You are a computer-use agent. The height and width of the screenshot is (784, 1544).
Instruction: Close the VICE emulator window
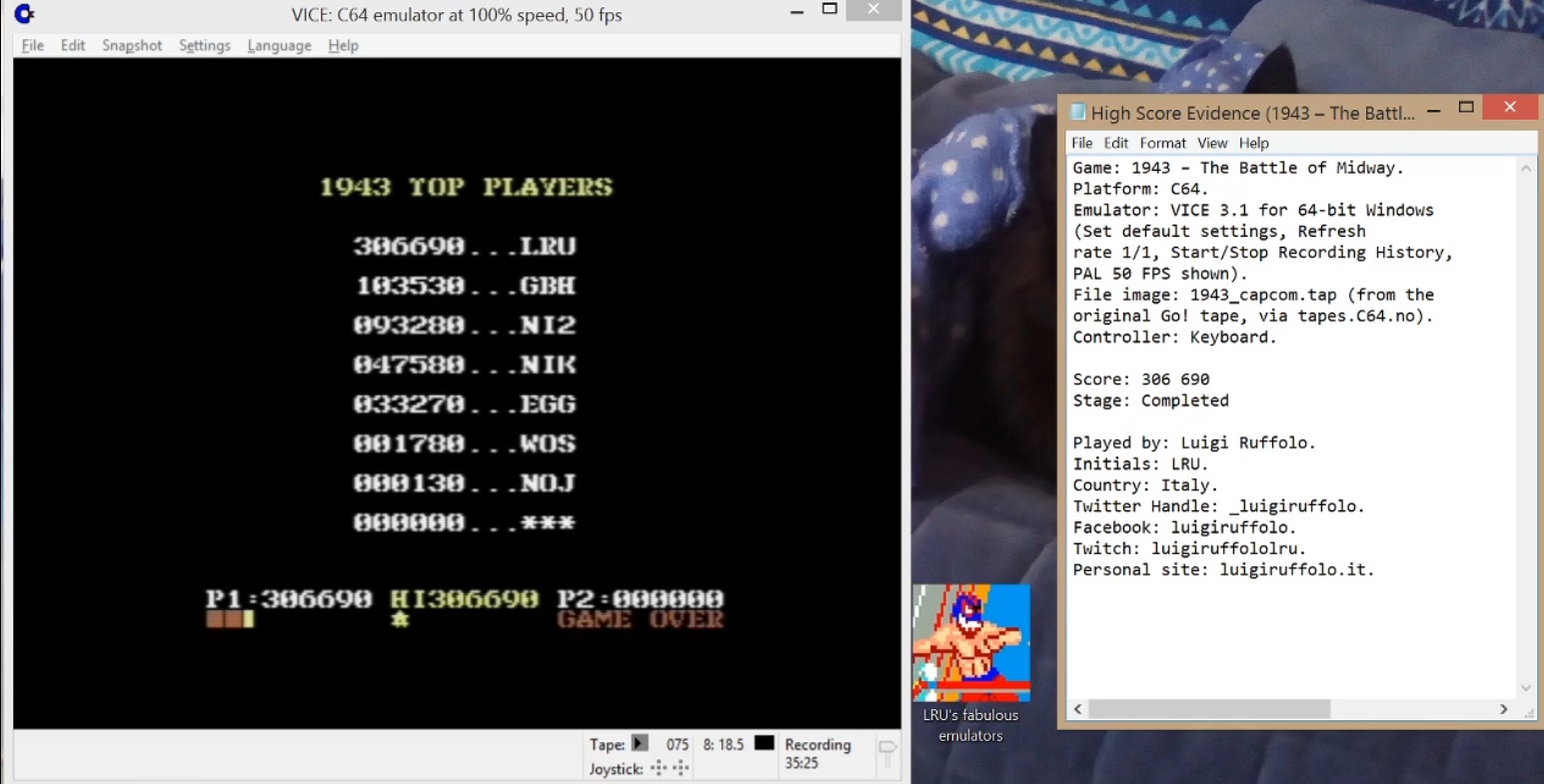tap(873, 10)
